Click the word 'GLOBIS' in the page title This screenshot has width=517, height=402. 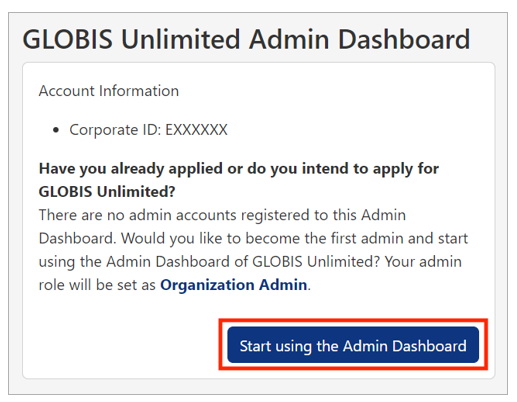pos(67,40)
